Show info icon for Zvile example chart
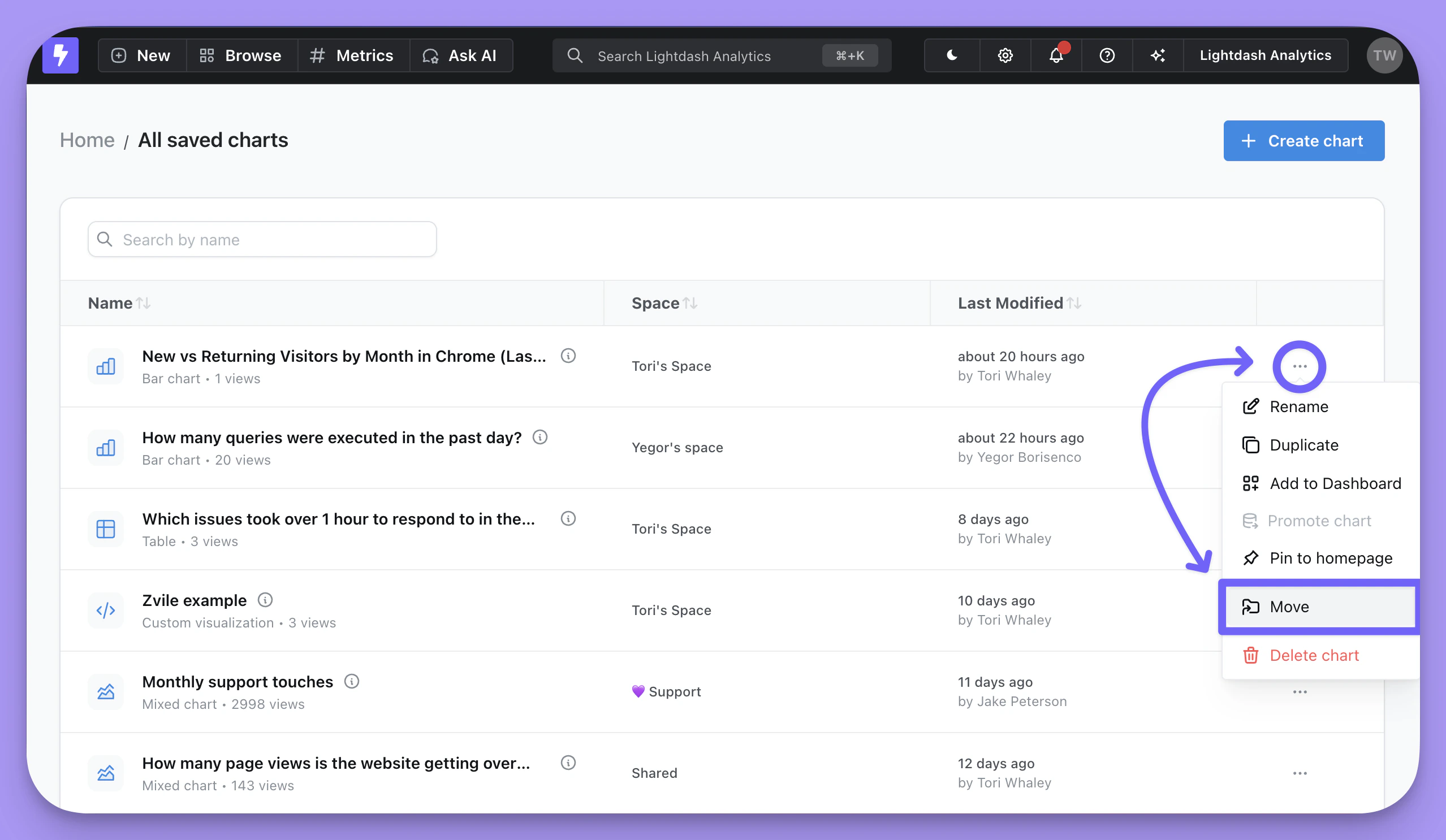This screenshot has width=1446, height=840. click(x=265, y=600)
